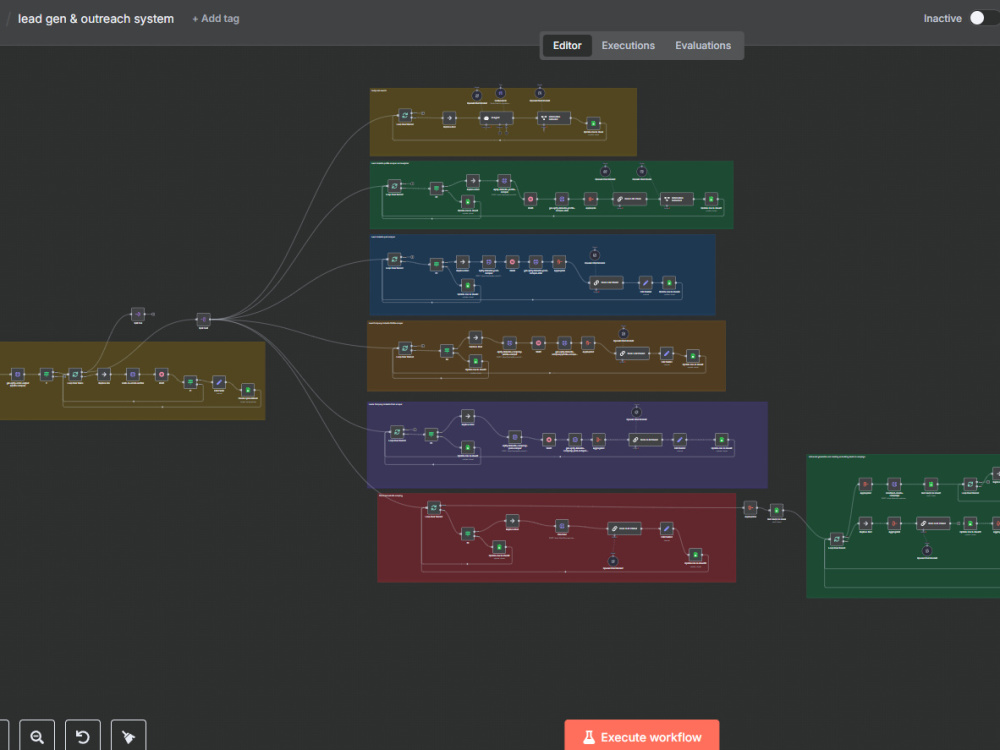Select the AI Agent node in top olive note

(x=496, y=118)
